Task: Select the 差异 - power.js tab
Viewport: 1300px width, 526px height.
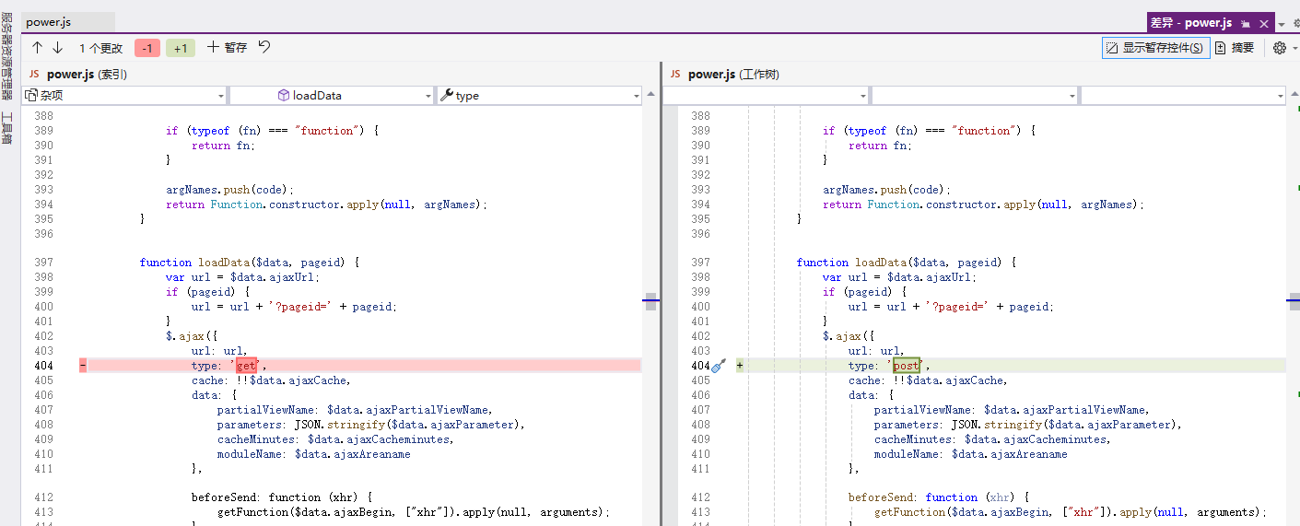Action: coord(1191,23)
